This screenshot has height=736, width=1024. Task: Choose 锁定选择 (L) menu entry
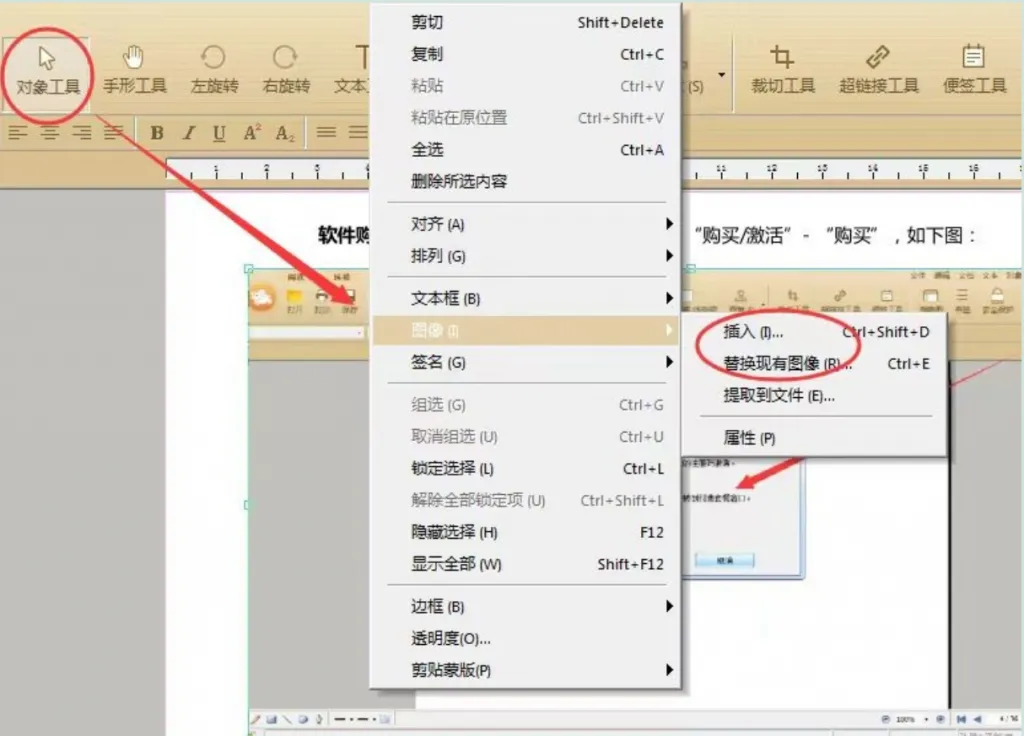526,468
